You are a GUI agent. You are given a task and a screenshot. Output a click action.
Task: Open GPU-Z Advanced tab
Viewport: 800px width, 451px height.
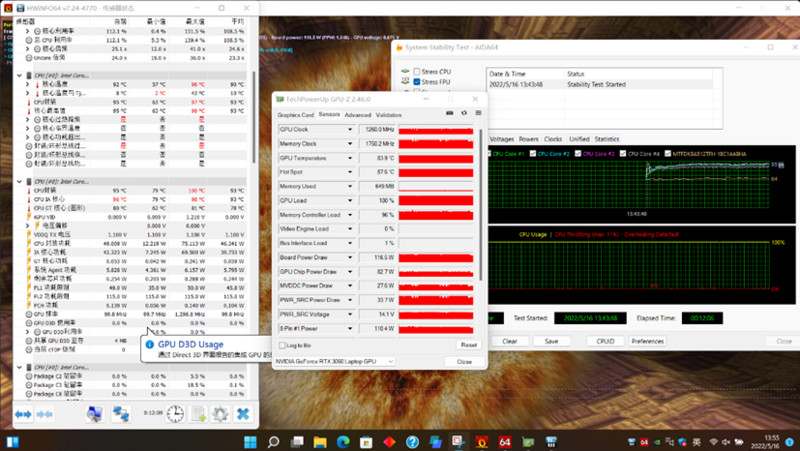(358, 115)
